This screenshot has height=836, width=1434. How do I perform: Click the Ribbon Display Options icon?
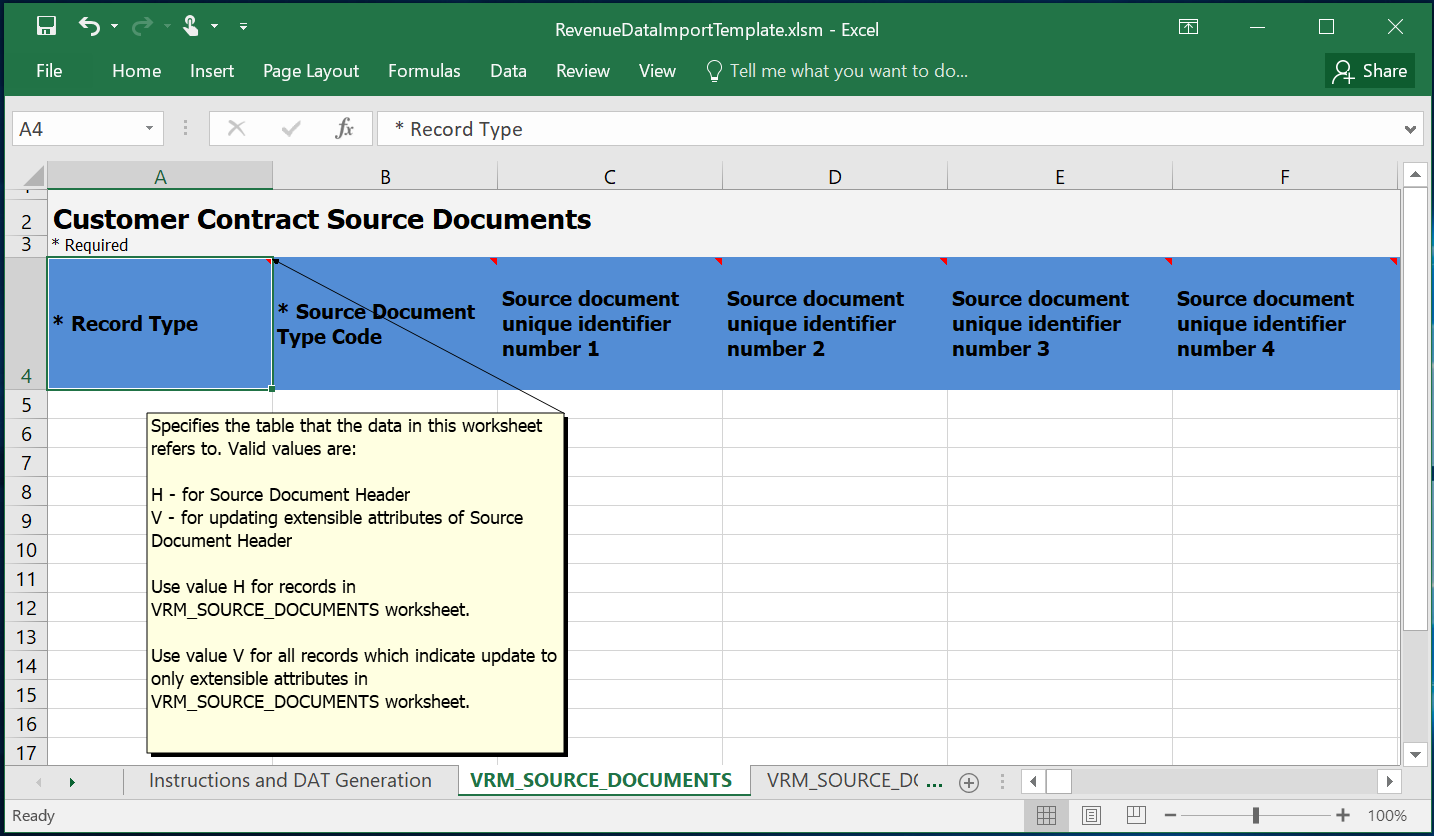pos(1188,28)
